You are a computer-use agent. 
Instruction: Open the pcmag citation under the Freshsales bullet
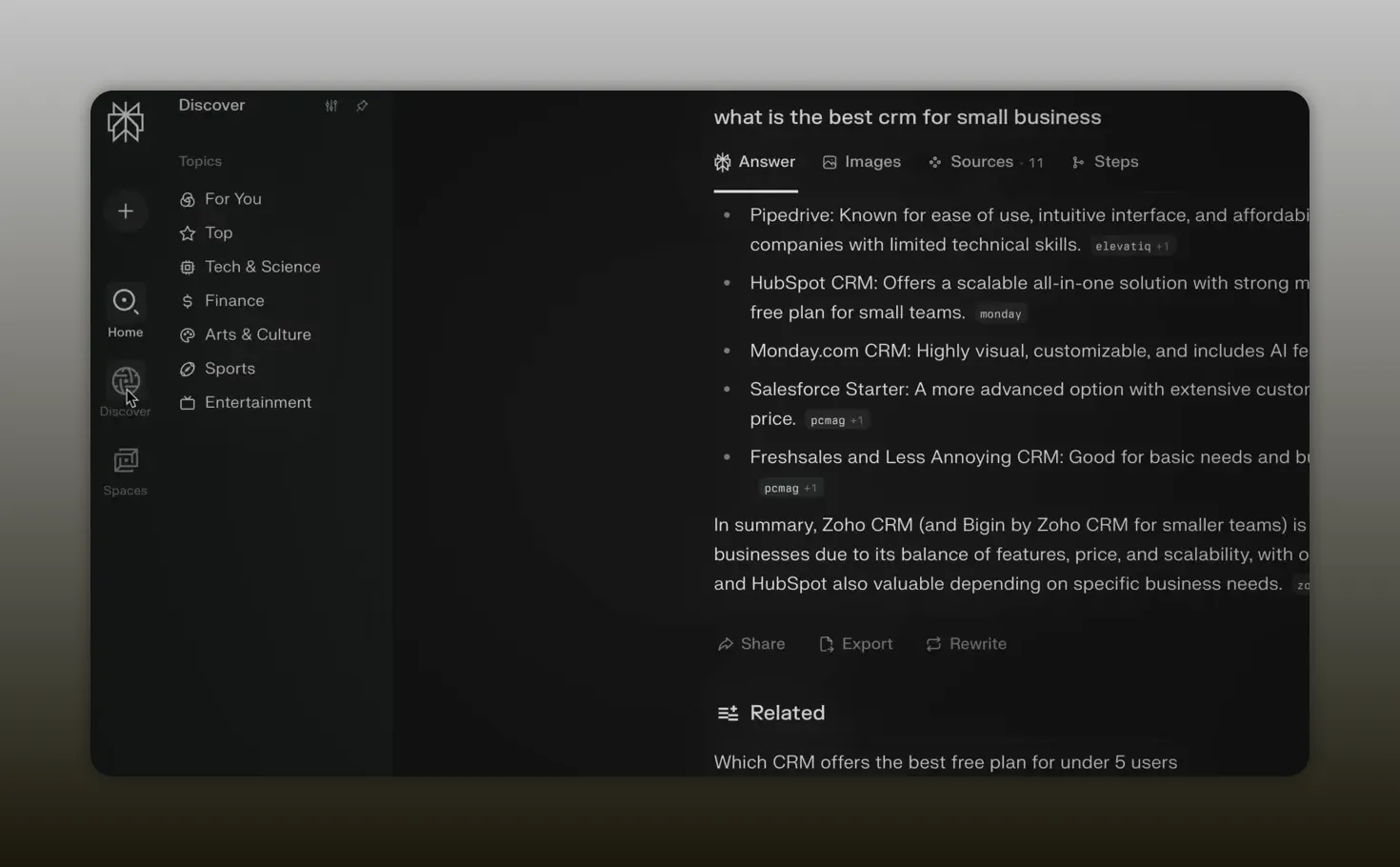[x=790, y=488]
